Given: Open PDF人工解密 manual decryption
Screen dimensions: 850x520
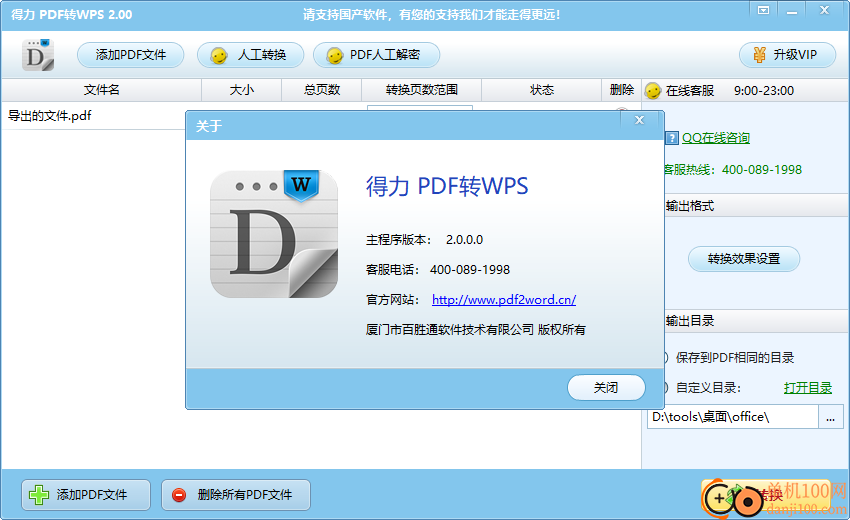Looking at the screenshot, I should tap(376, 55).
